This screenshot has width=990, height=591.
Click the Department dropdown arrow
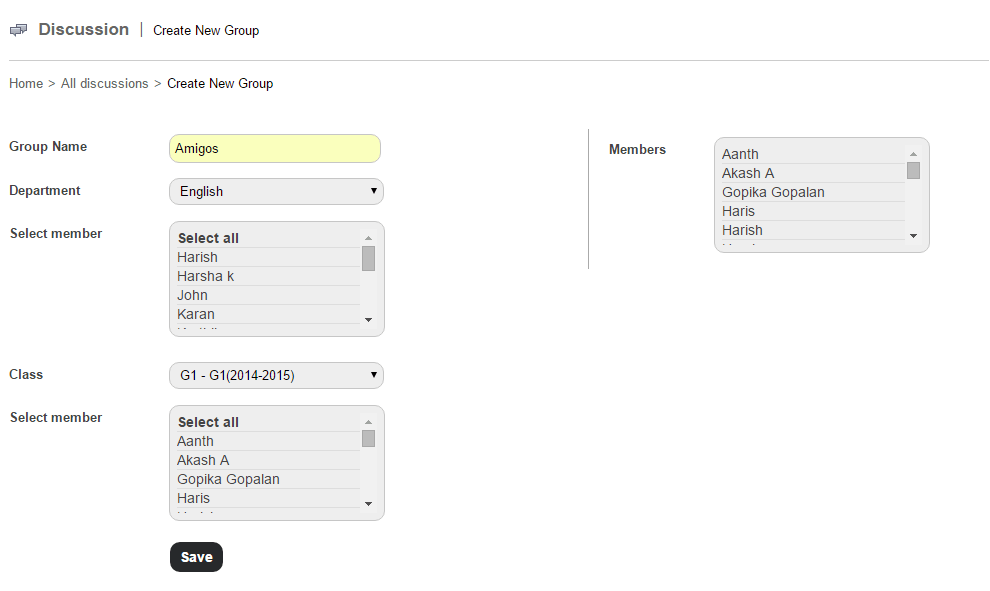tap(373, 191)
